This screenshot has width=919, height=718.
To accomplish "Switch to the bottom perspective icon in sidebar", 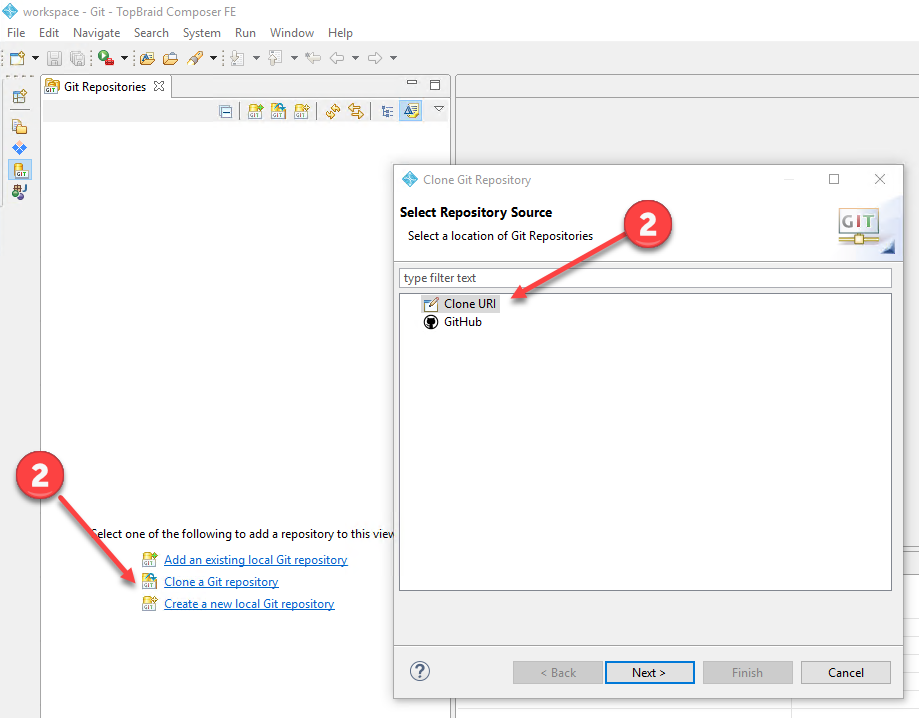I will tap(19, 192).
